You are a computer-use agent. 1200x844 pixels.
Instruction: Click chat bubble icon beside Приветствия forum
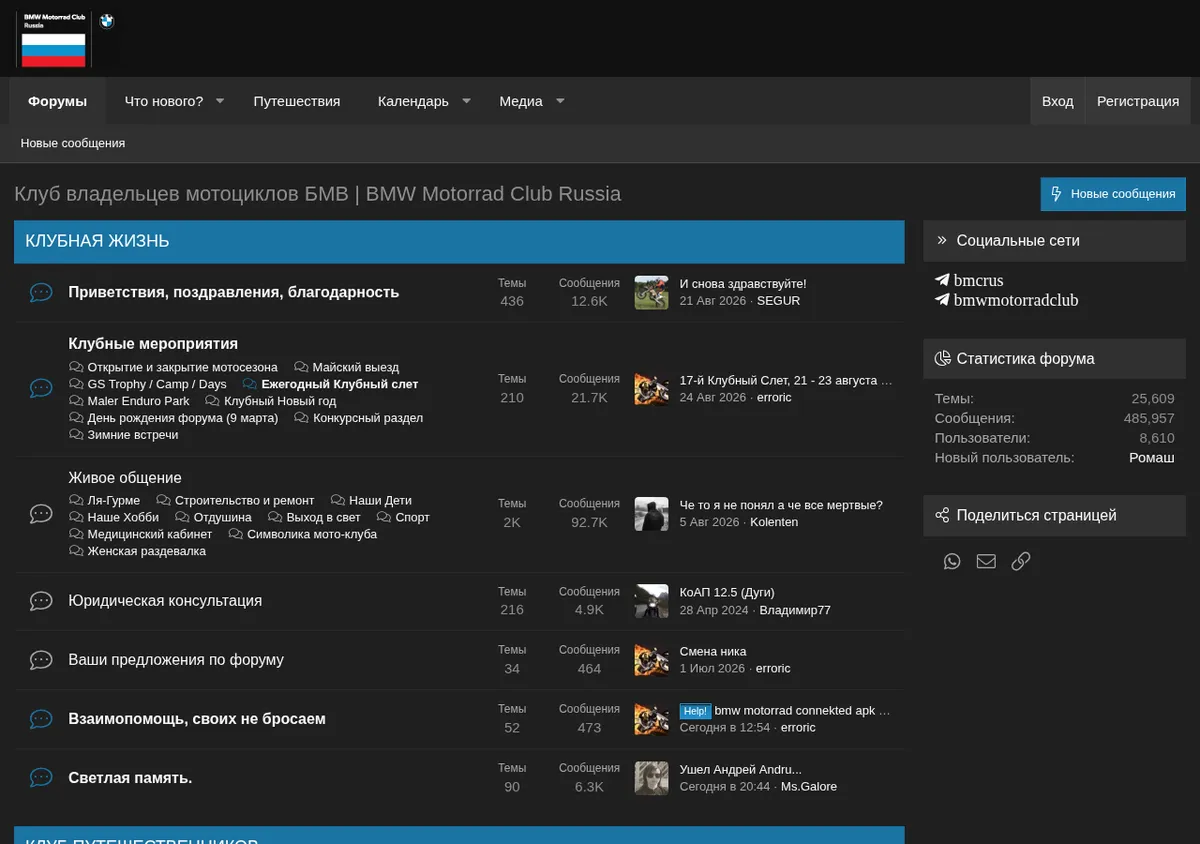click(41, 292)
